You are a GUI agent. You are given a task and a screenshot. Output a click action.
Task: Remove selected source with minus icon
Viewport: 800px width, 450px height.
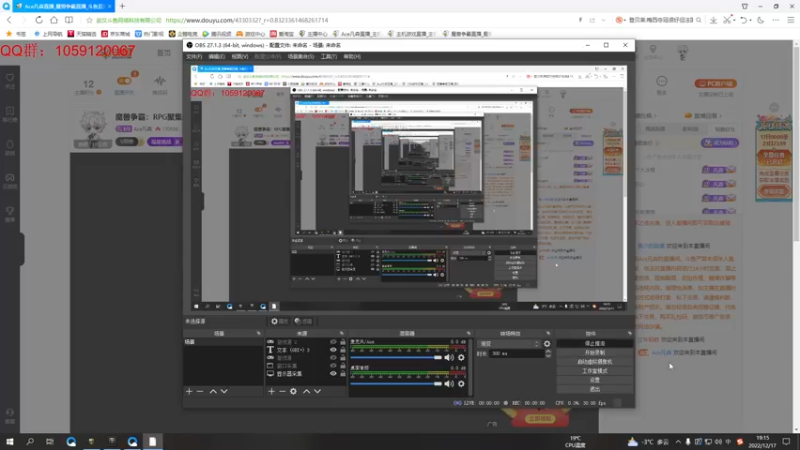coord(282,391)
